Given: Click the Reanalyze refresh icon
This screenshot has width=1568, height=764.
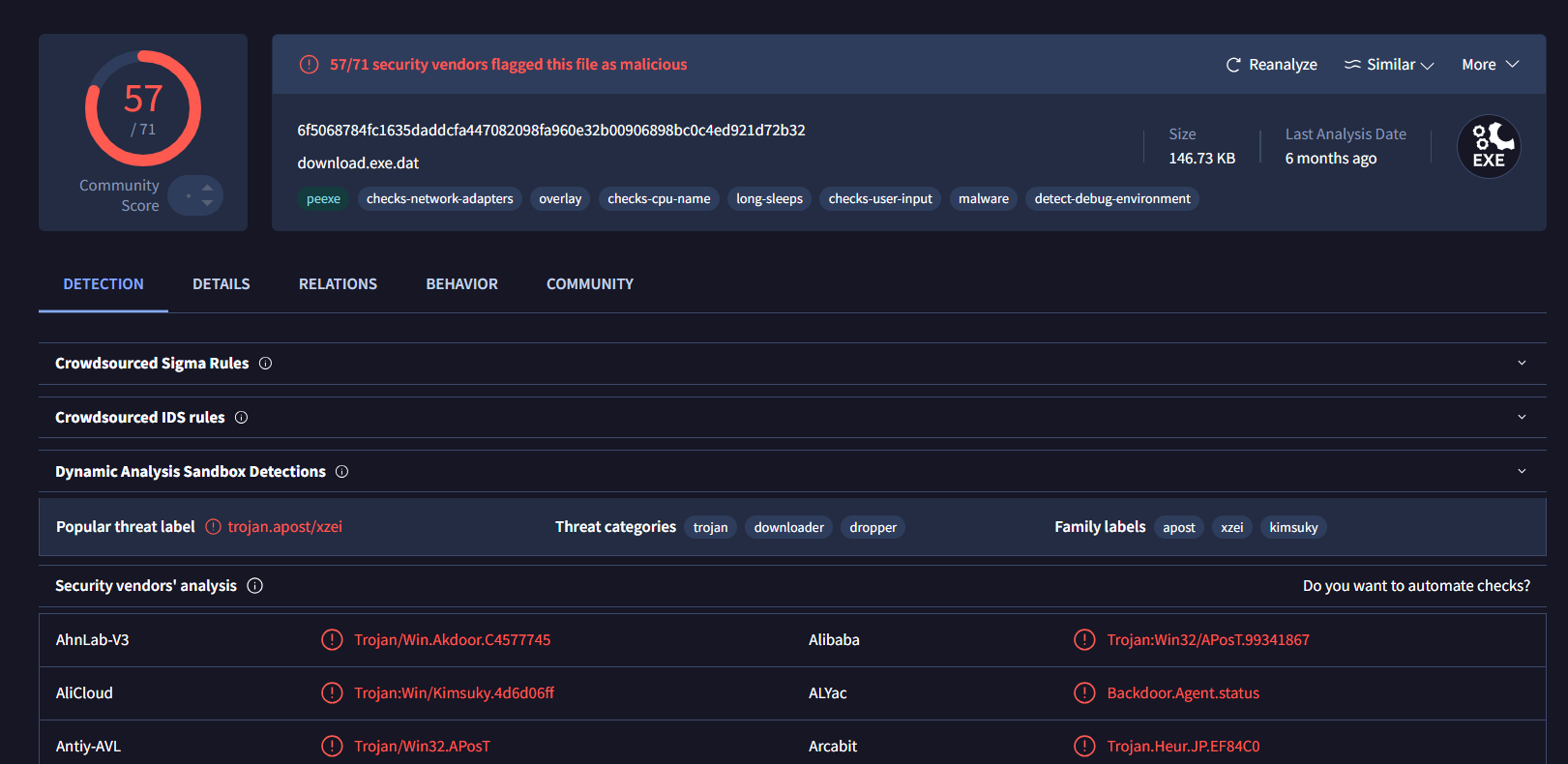Looking at the screenshot, I should tap(1233, 65).
